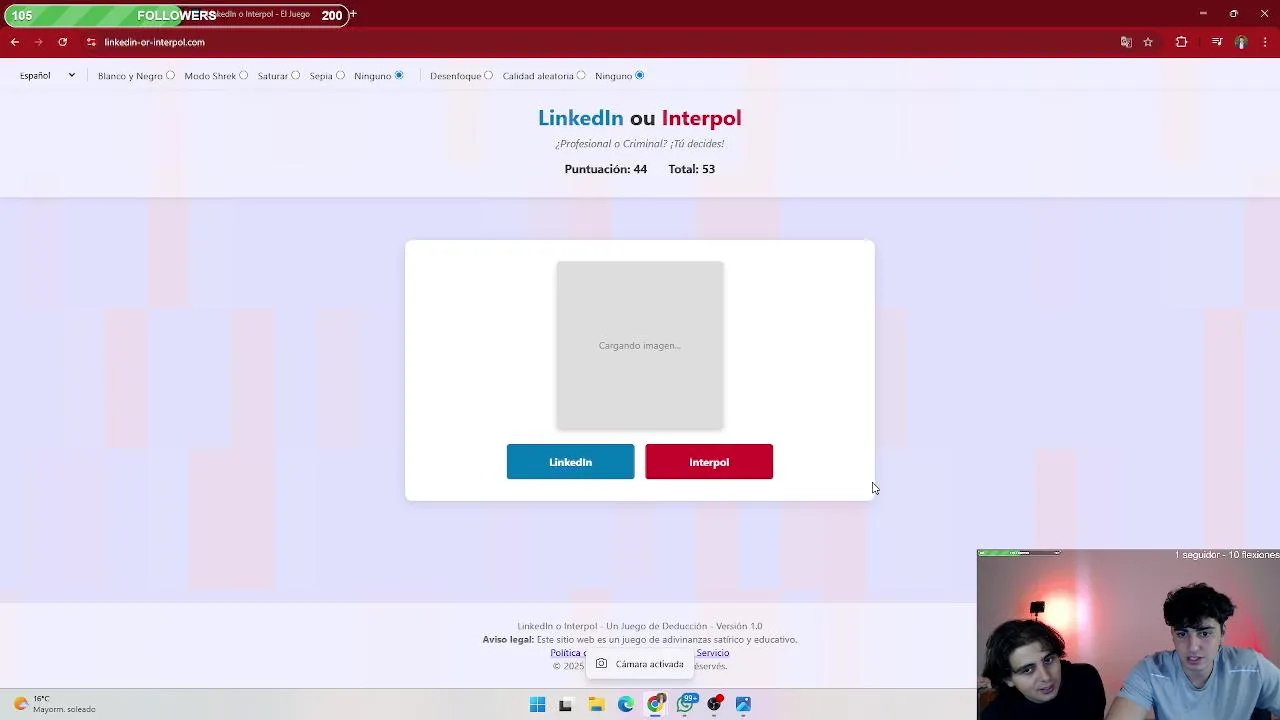Open a new tab with the plus button
Viewport: 1280px width, 720px height.
tap(353, 14)
